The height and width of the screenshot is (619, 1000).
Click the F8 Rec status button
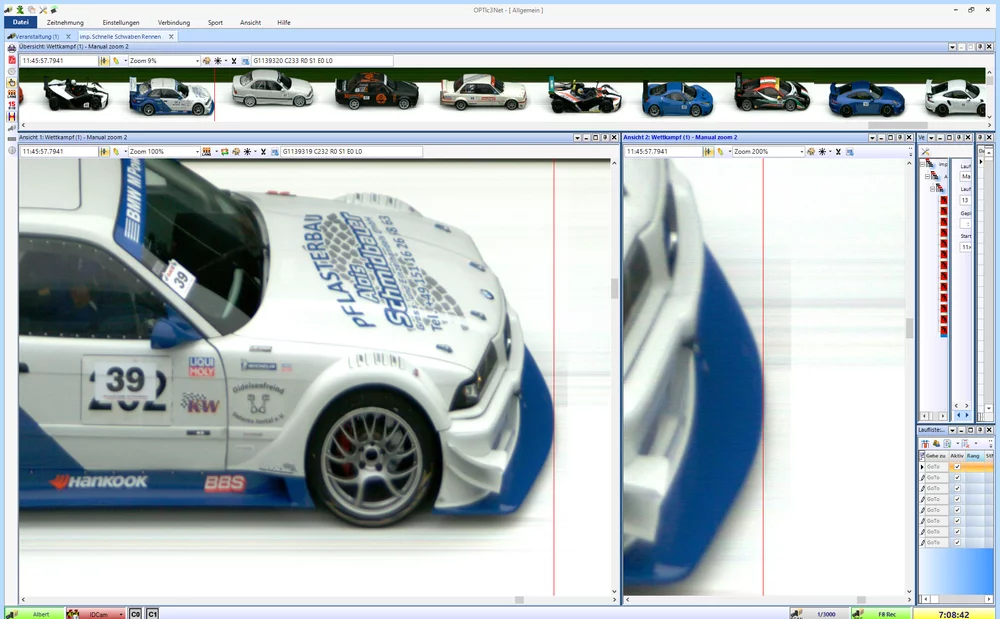click(883, 614)
